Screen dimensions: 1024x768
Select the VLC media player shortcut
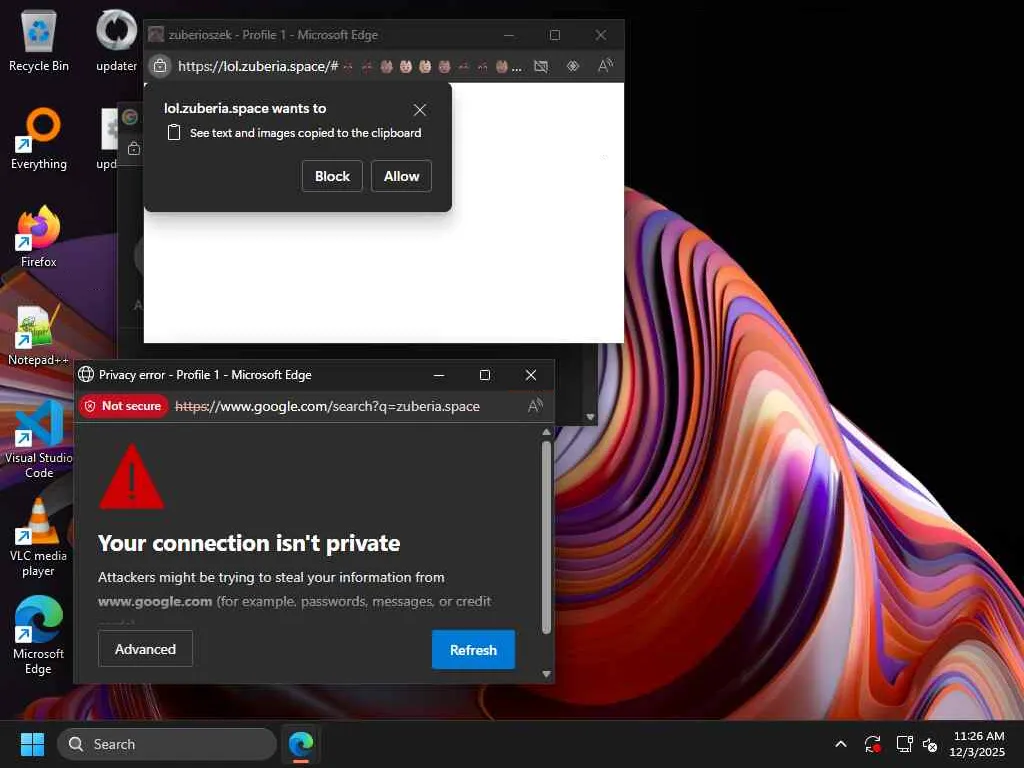(39, 537)
